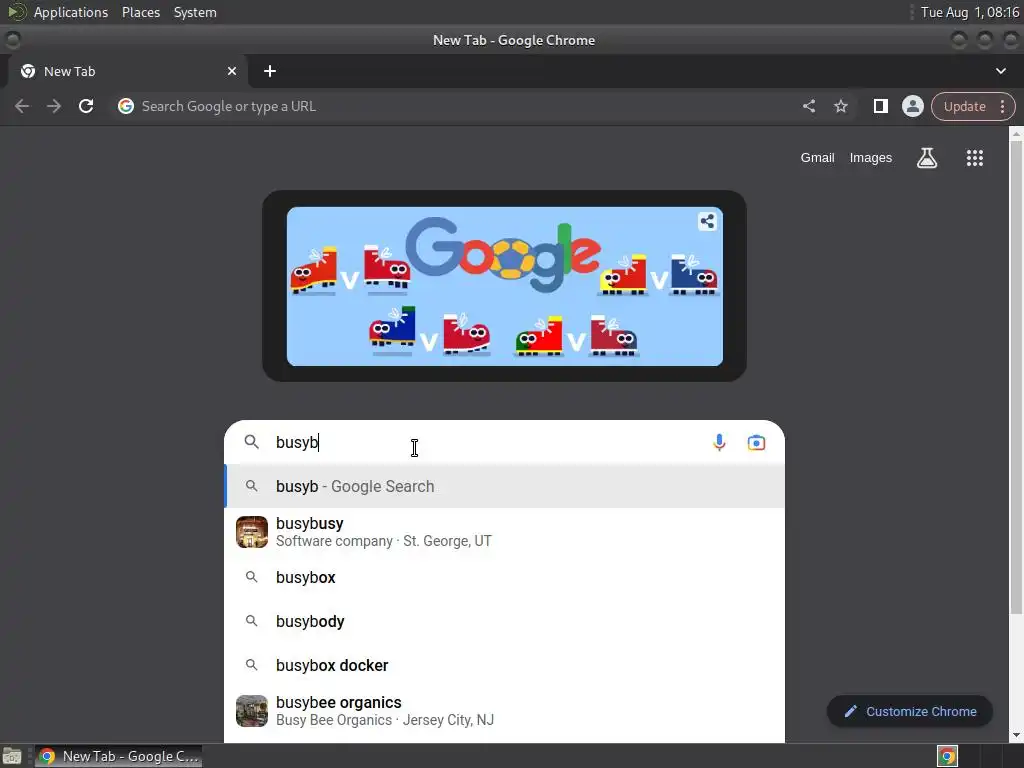The width and height of the screenshot is (1024, 768).
Task: Open the three-dot Chrome menu
Action: click(x=1002, y=106)
